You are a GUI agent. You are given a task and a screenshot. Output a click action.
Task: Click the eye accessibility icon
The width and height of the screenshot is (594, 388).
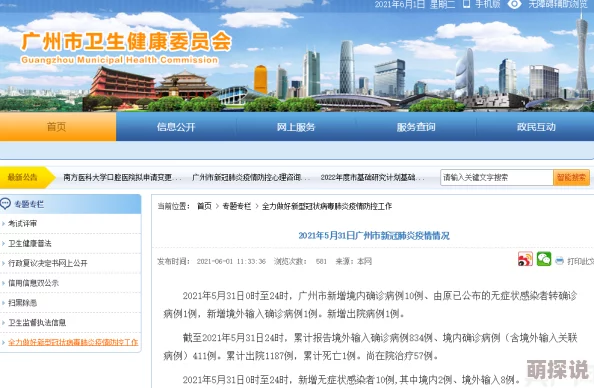(514, 5)
